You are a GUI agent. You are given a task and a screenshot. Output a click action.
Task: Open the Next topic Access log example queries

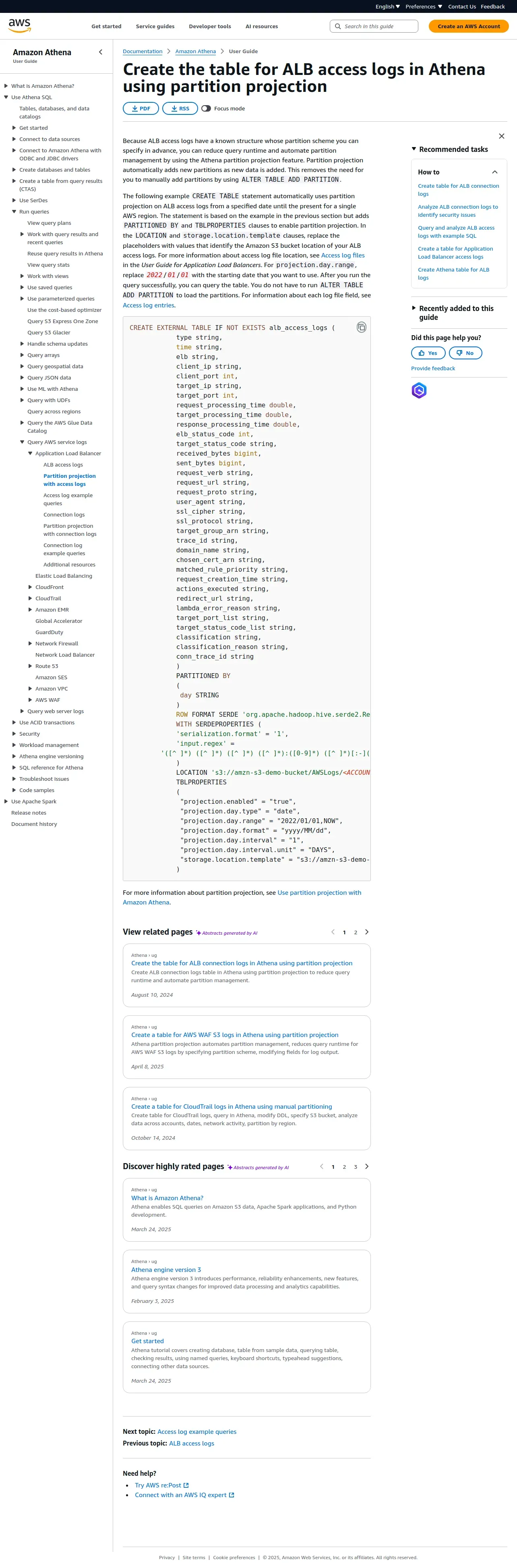(x=197, y=1432)
